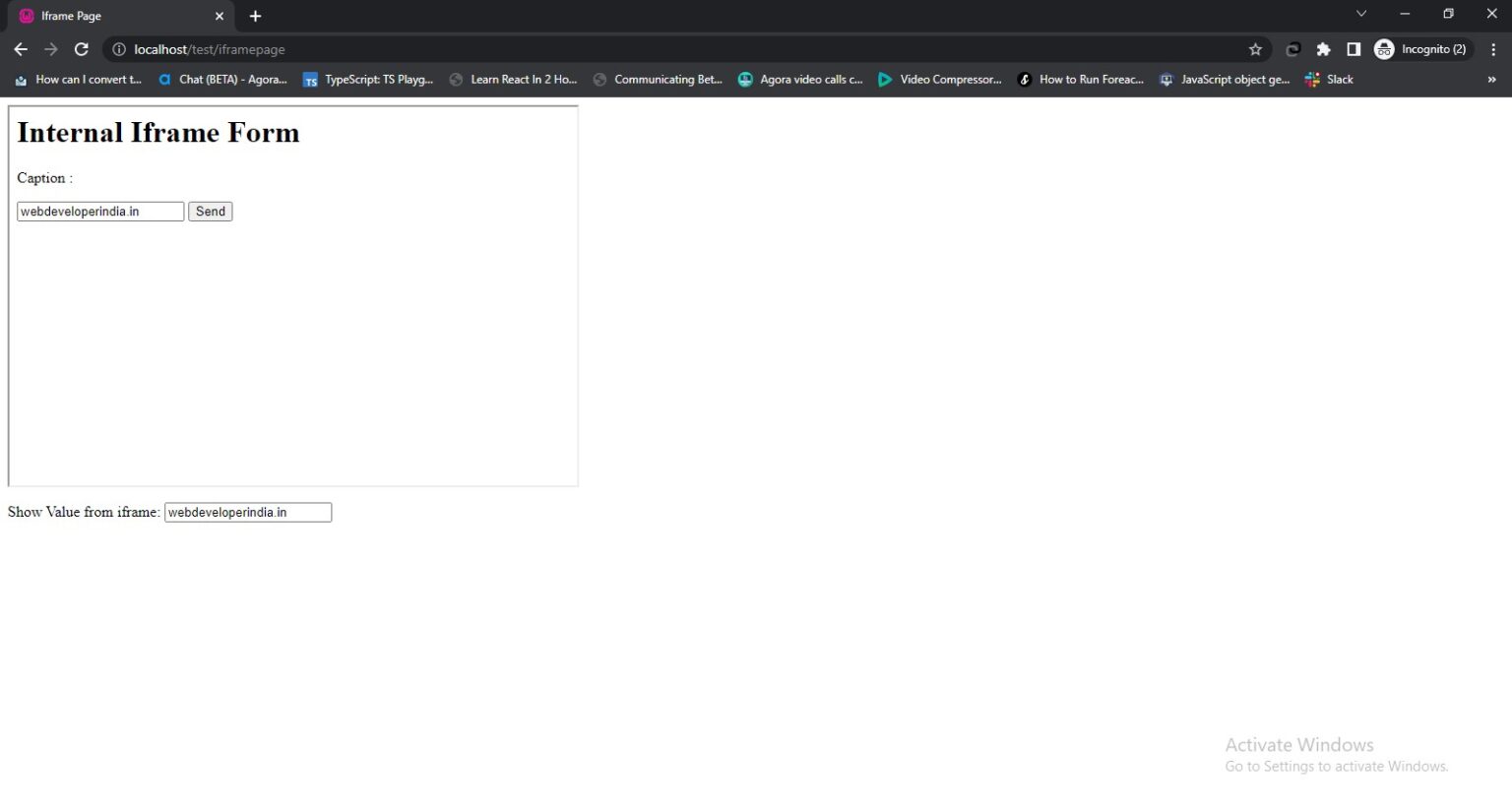Open the 'How can I convert t...' bookmark
Screen dimensions: 1512x809
78,80
